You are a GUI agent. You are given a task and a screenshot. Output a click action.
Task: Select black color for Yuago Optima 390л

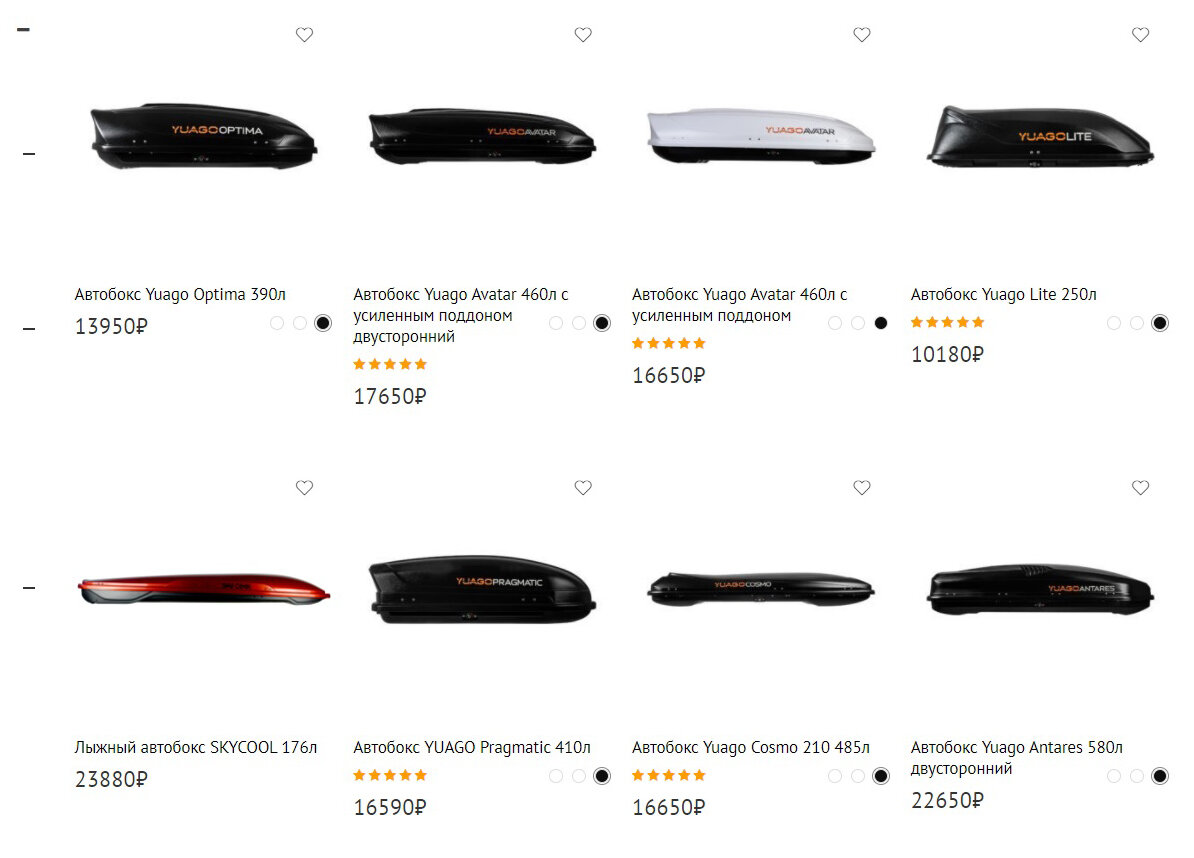point(323,323)
